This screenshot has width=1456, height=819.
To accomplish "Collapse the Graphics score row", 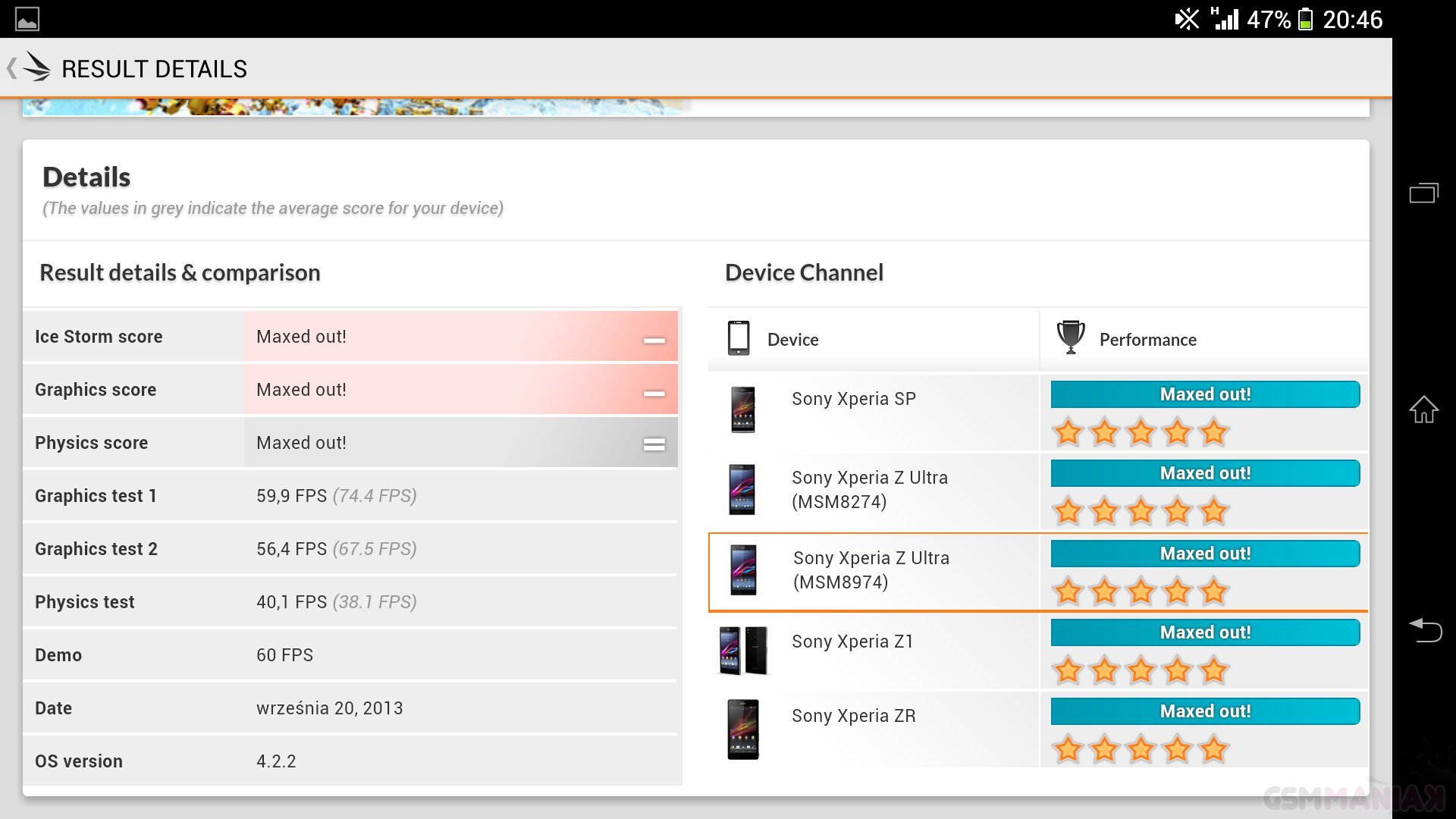I will (654, 393).
